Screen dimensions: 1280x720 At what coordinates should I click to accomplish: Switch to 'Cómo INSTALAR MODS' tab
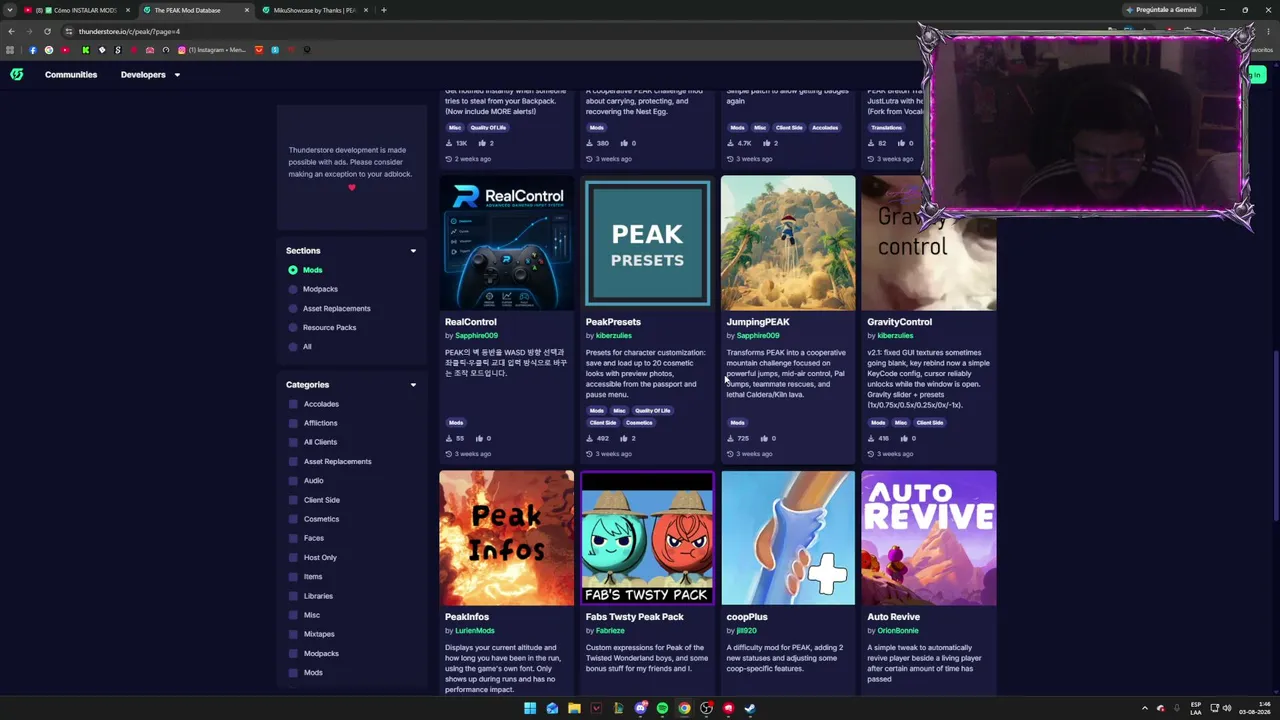(78, 10)
